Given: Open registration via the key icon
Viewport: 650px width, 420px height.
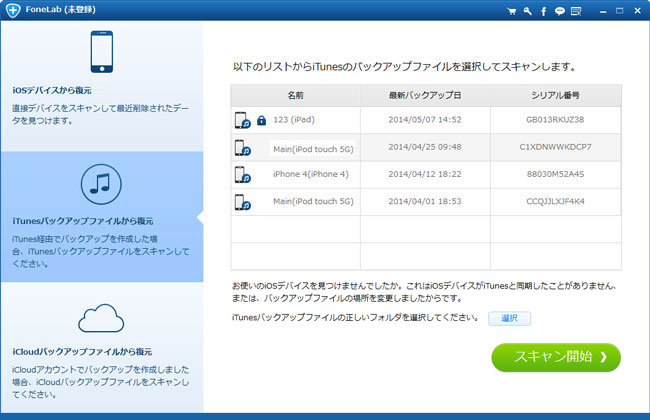Looking at the screenshot, I should pos(528,11).
